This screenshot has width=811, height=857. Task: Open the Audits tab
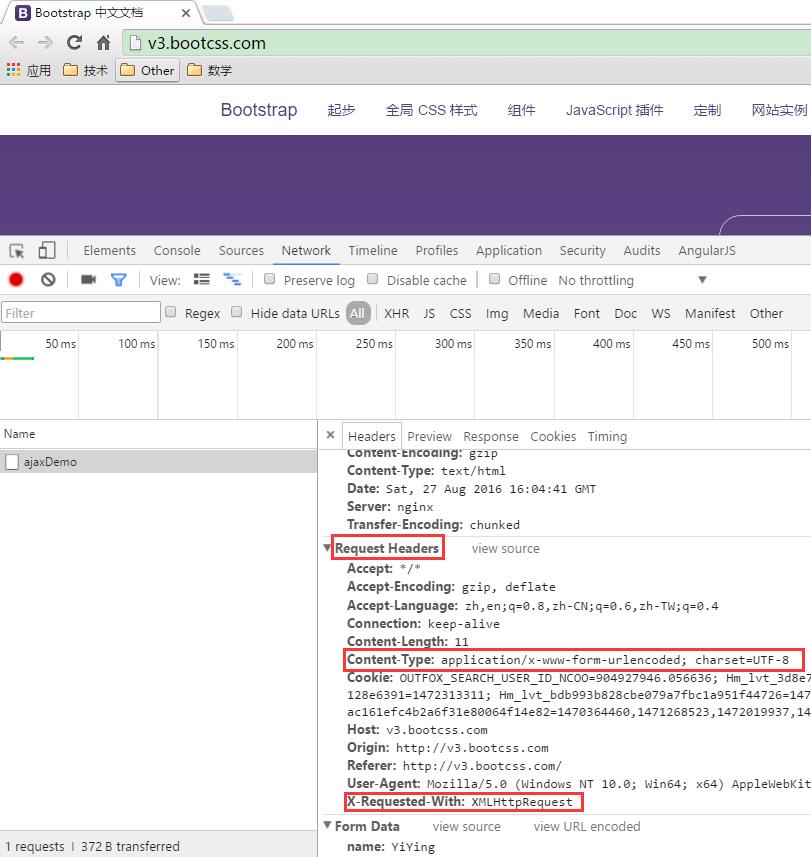pos(642,251)
